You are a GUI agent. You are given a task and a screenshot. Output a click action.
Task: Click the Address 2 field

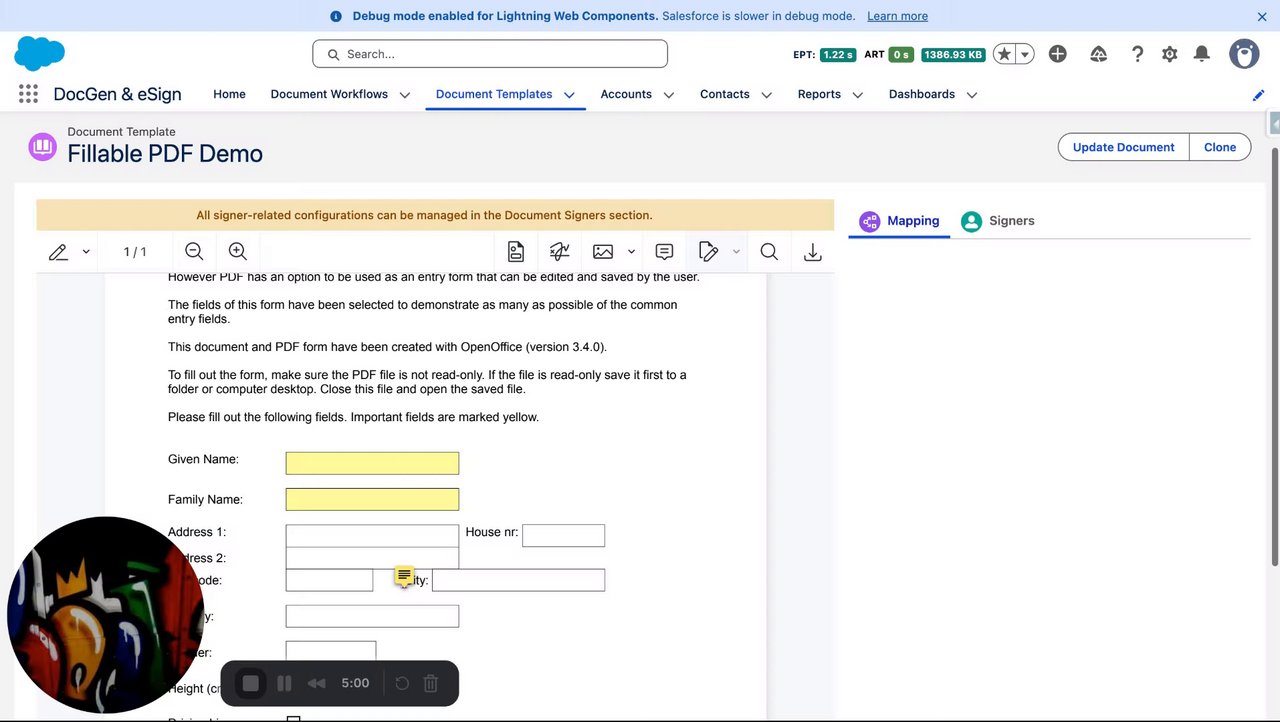click(372, 558)
